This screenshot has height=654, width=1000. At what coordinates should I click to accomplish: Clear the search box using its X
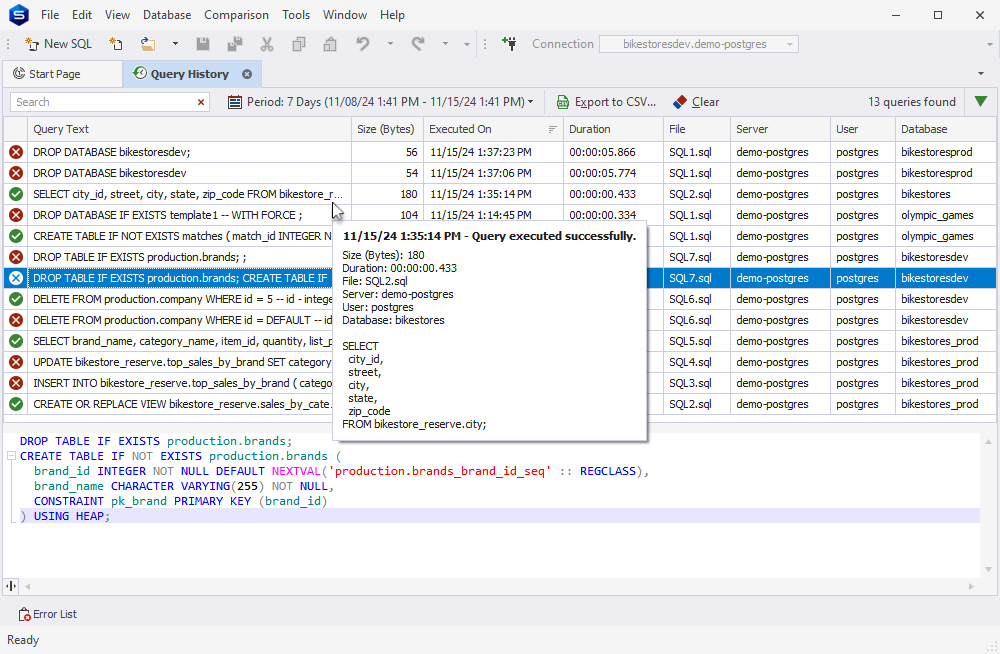coord(200,101)
